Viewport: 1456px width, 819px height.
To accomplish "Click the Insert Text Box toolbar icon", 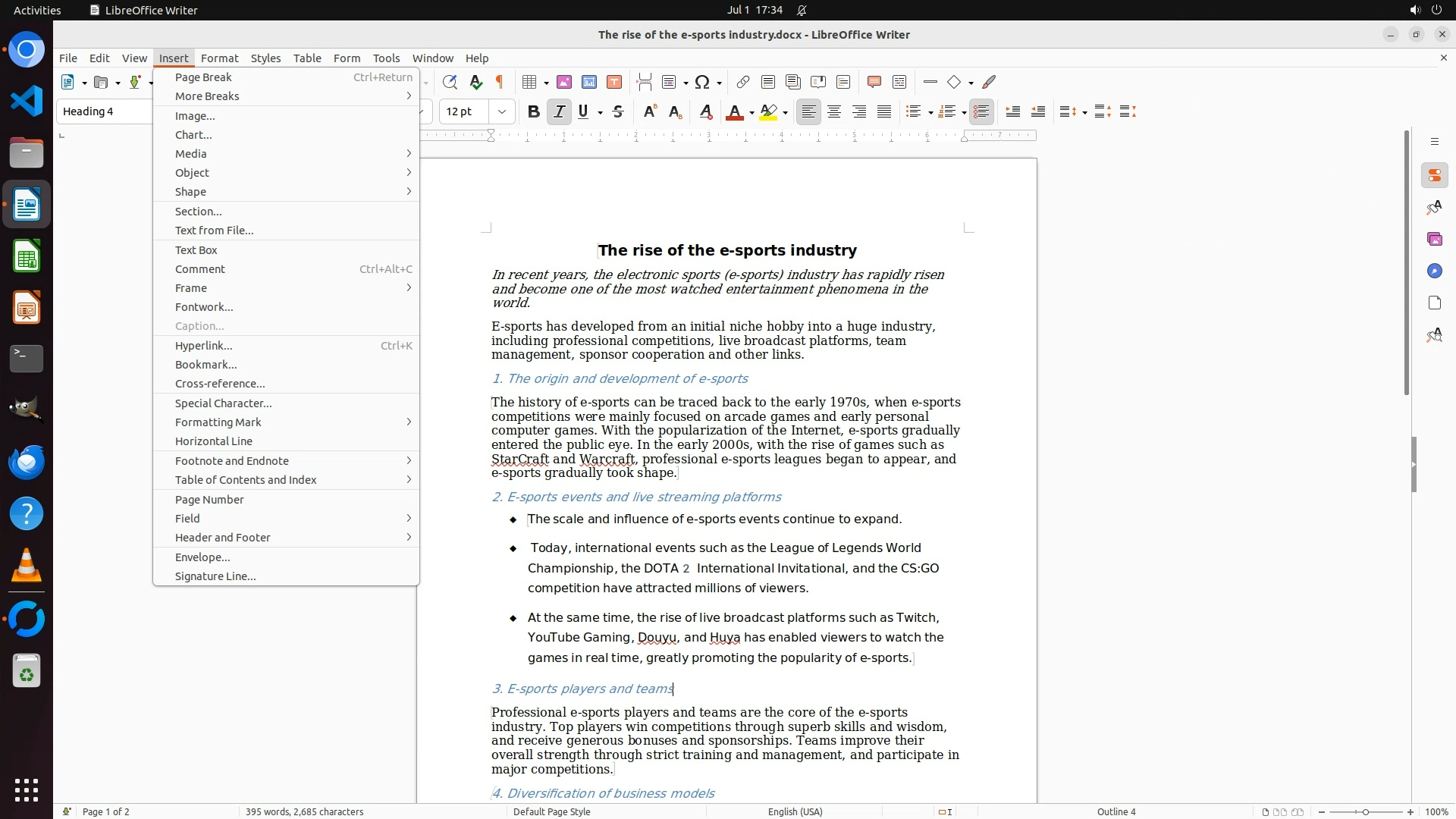I will point(614,82).
